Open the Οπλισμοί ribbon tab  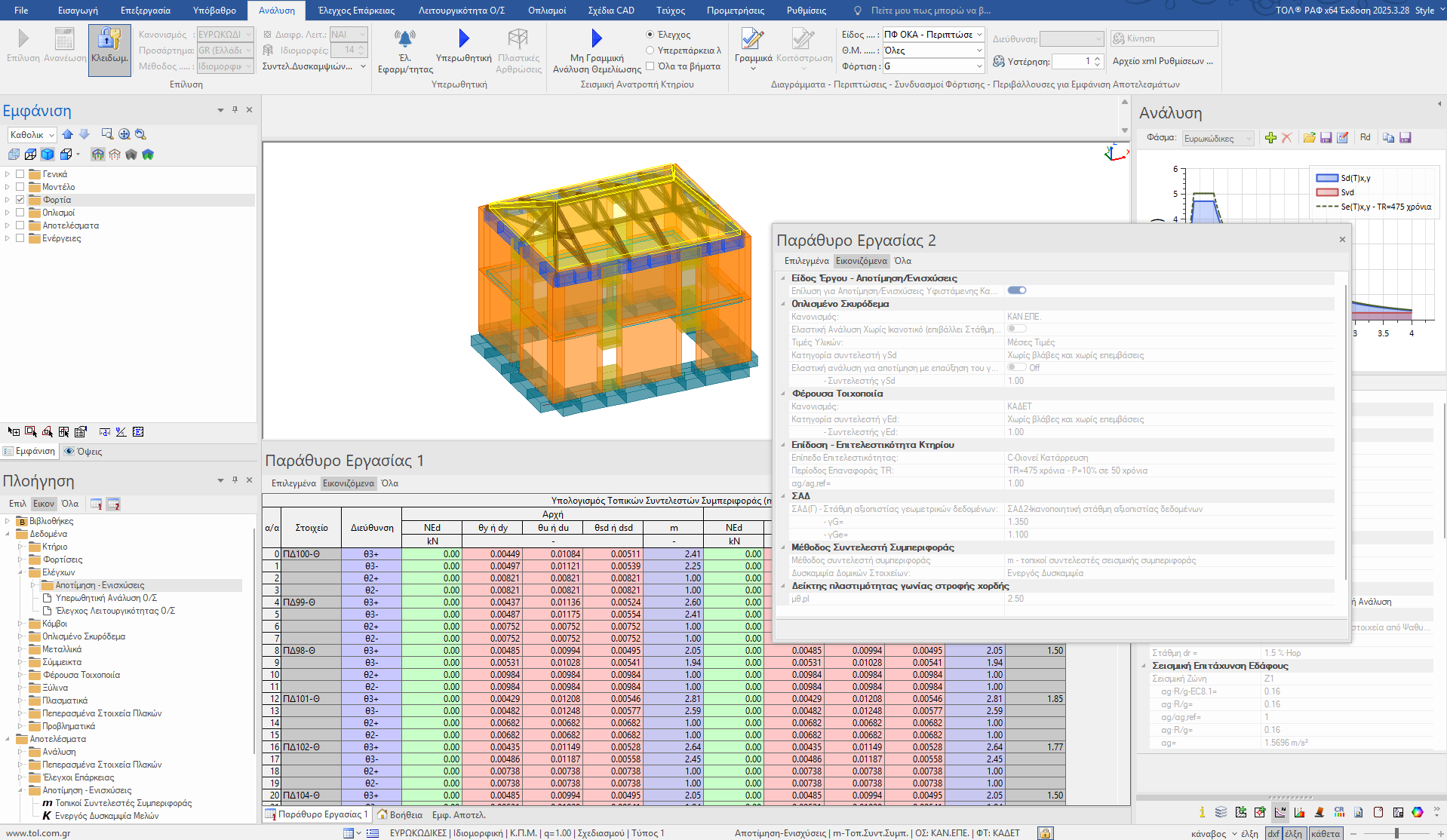546,11
